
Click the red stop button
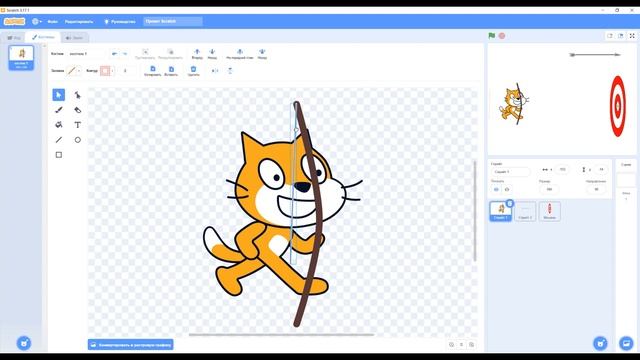pyautogui.click(x=502, y=36)
